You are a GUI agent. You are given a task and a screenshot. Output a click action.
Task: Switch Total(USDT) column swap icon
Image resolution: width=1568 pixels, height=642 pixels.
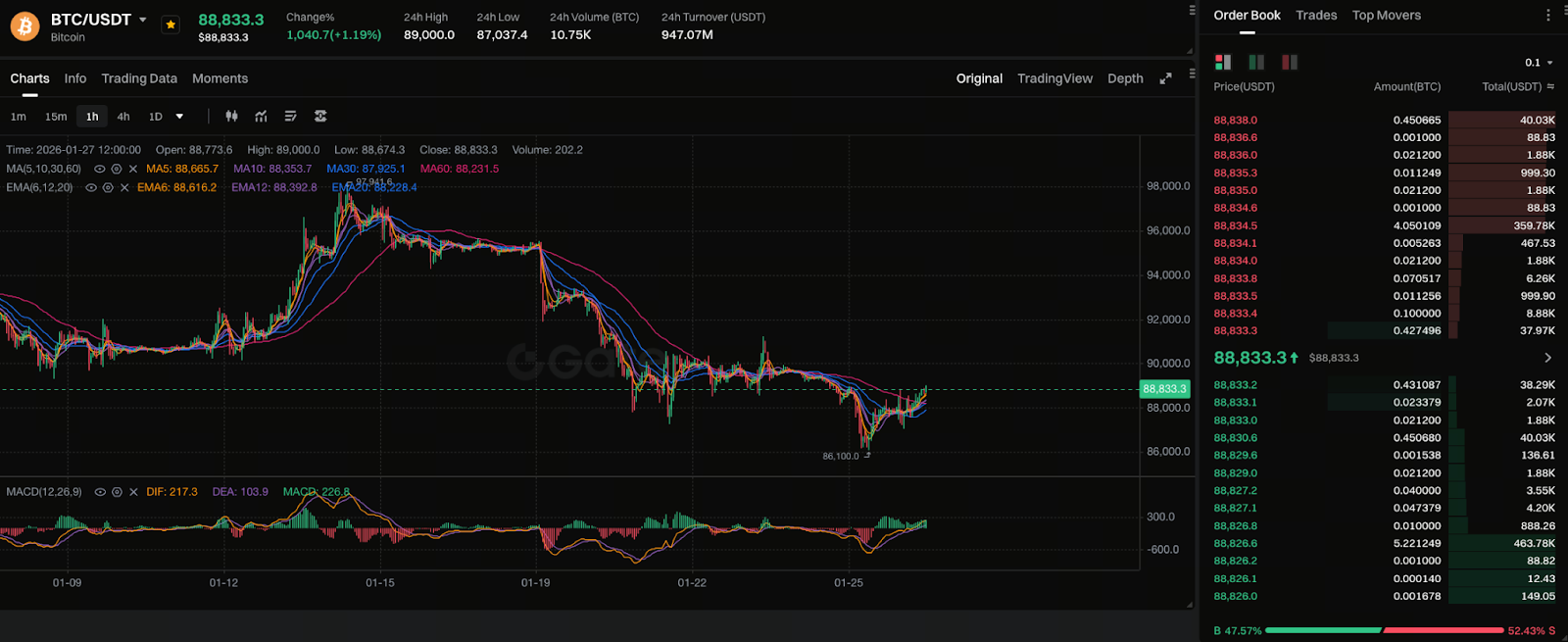point(1550,86)
